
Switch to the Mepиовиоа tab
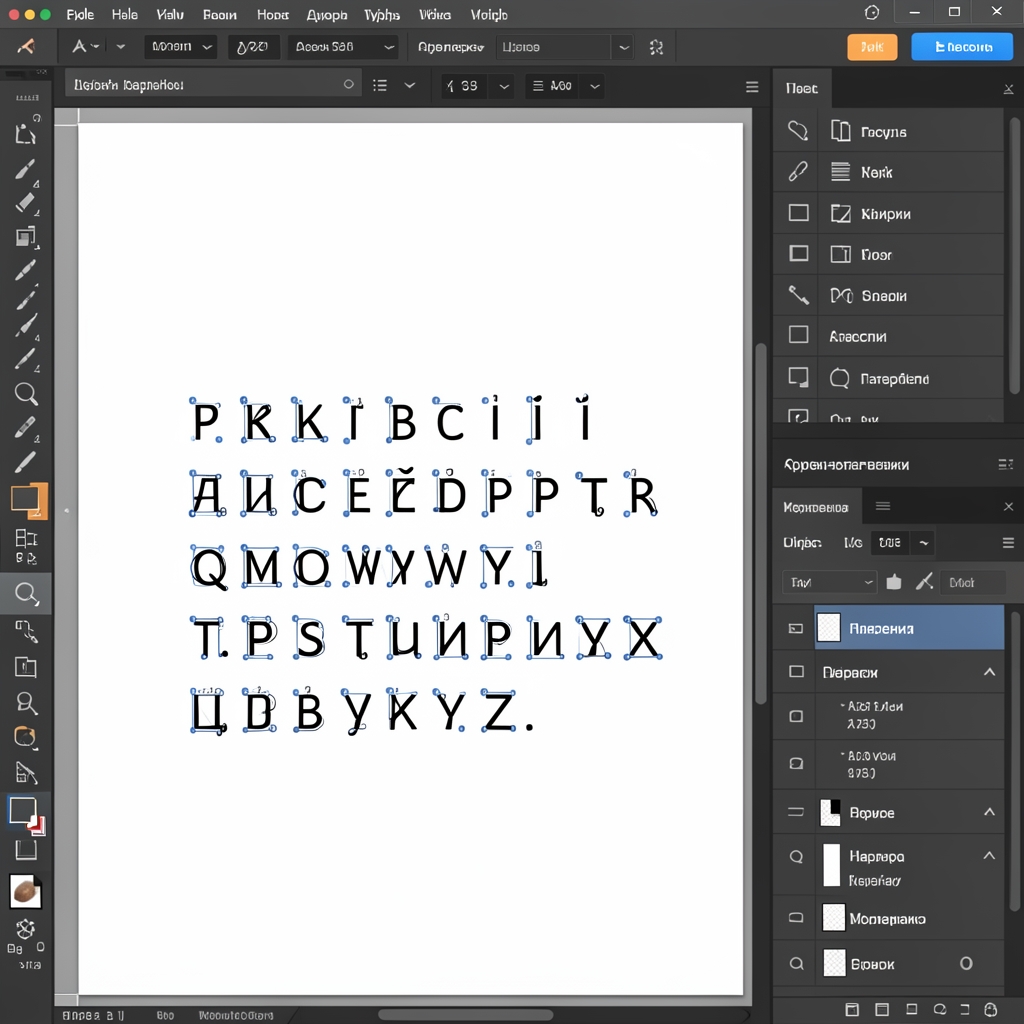pos(816,507)
